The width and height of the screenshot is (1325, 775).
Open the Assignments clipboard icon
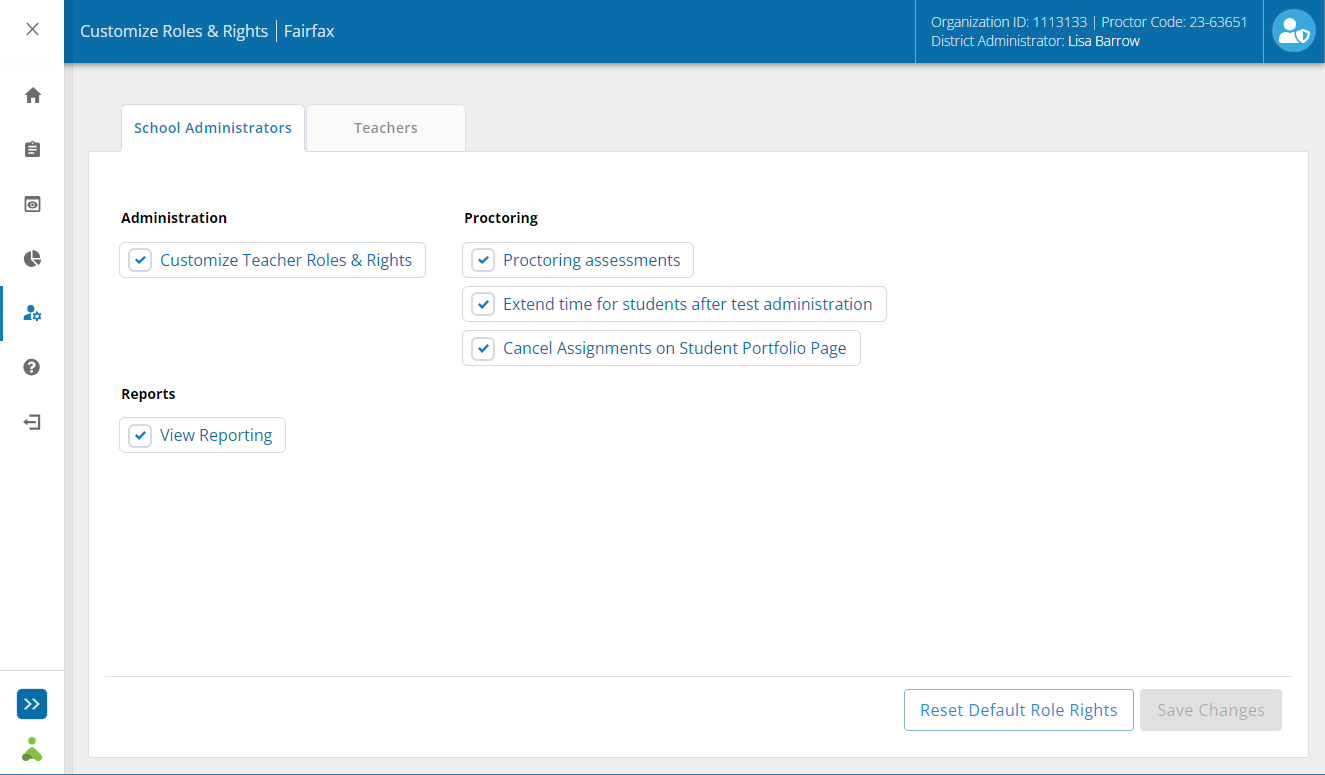(32, 150)
